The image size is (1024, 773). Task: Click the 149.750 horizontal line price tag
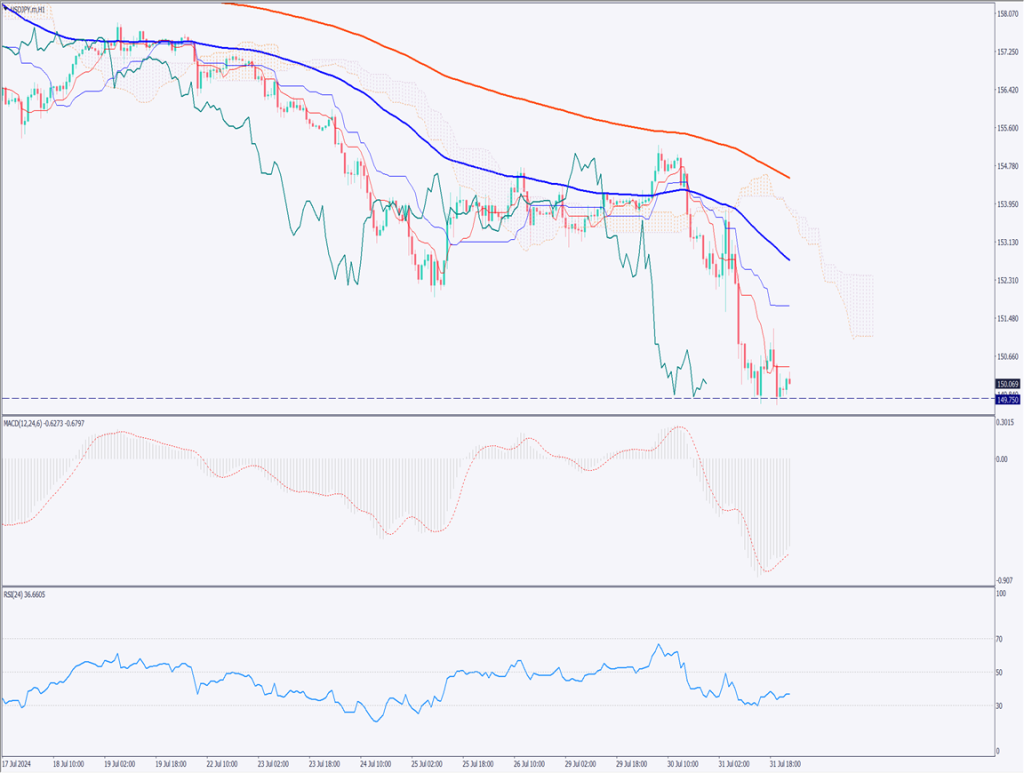(x=1007, y=399)
